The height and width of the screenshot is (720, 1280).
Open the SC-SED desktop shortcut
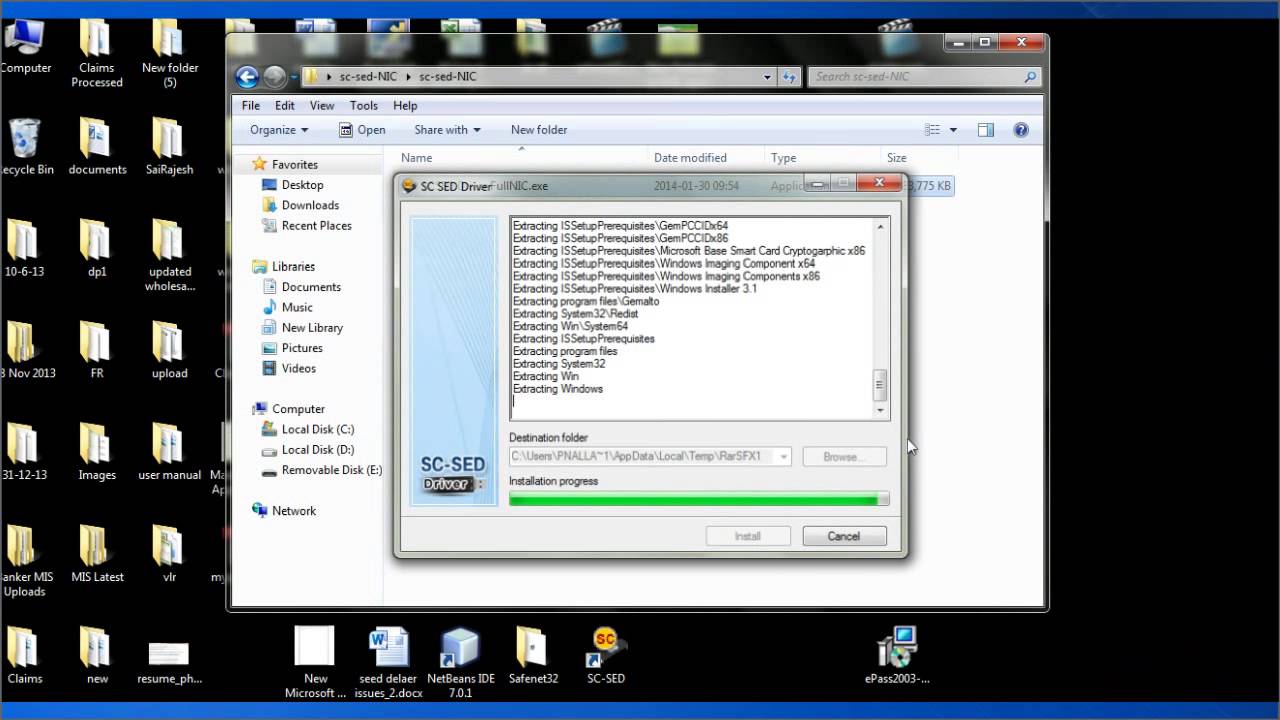[x=605, y=656]
